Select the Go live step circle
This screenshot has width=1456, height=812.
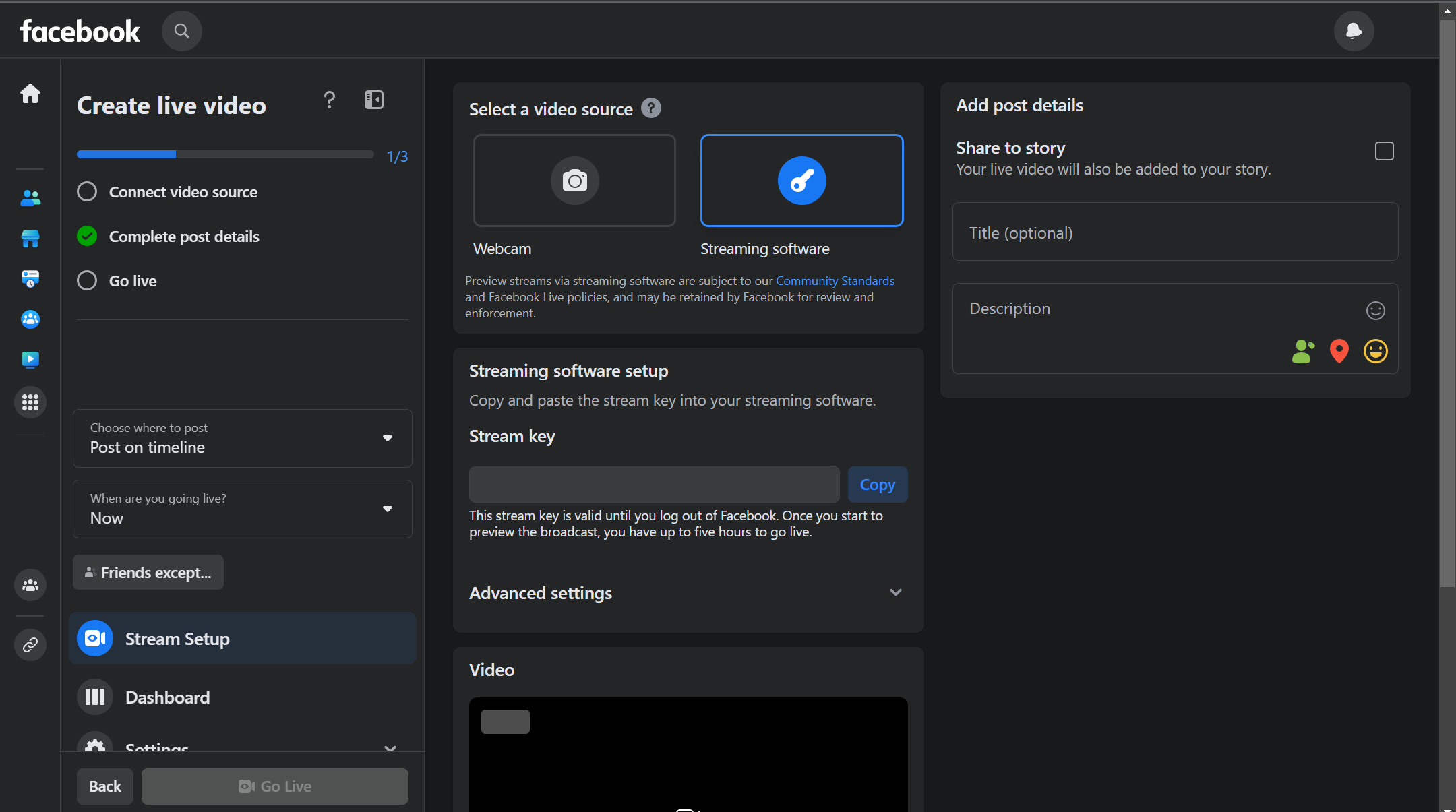pyautogui.click(x=87, y=280)
